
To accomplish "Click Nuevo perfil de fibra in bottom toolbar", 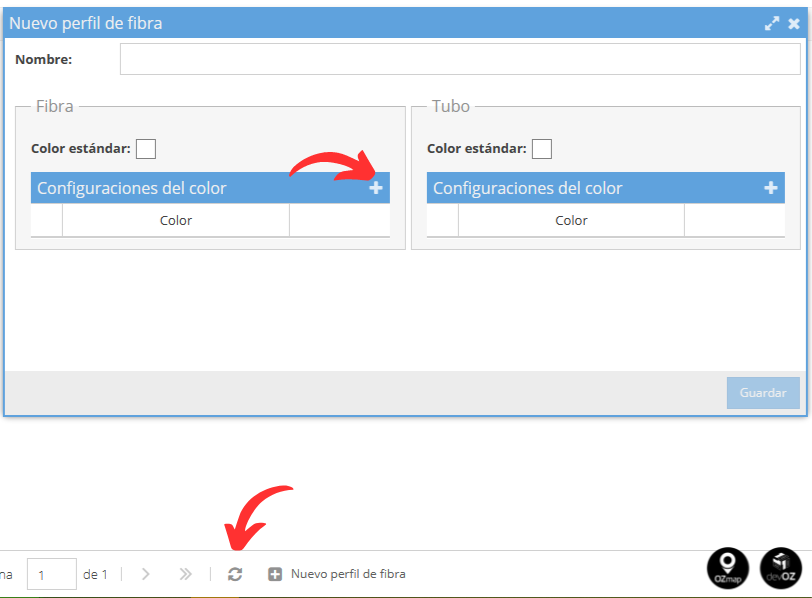I will [337, 574].
